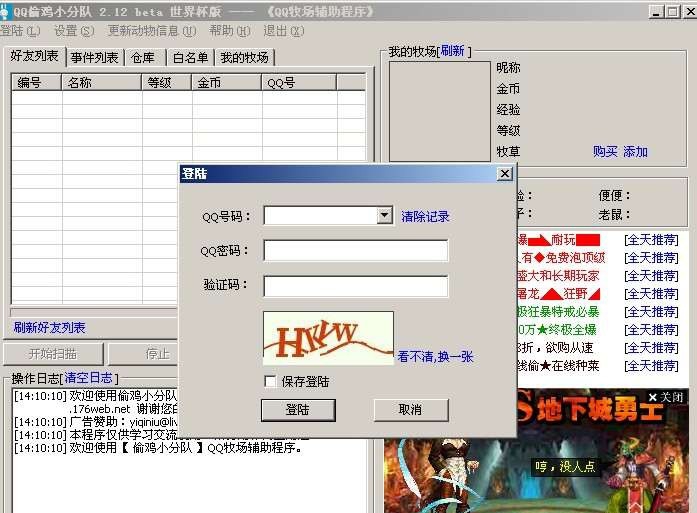Click 全天推荐 beside 终极全爆 ad
This screenshot has height=513, width=697.
tap(651, 330)
